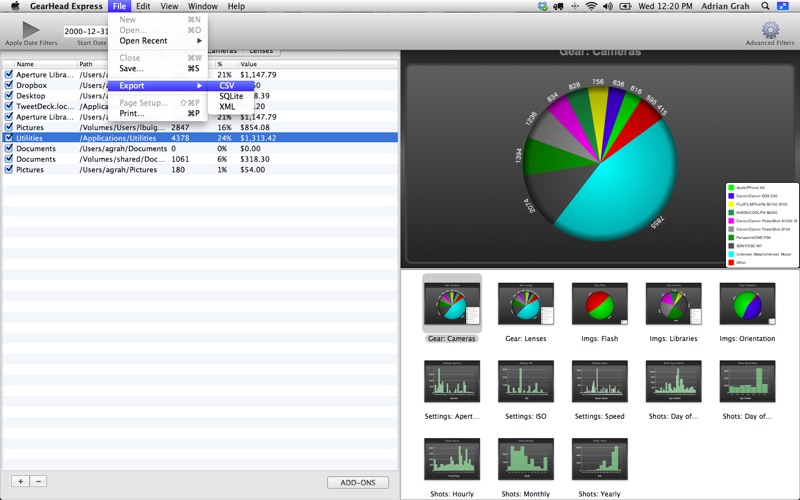This screenshot has height=500, width=800.
Task: Choose XML export format
Action: click(x=231, y=107)
